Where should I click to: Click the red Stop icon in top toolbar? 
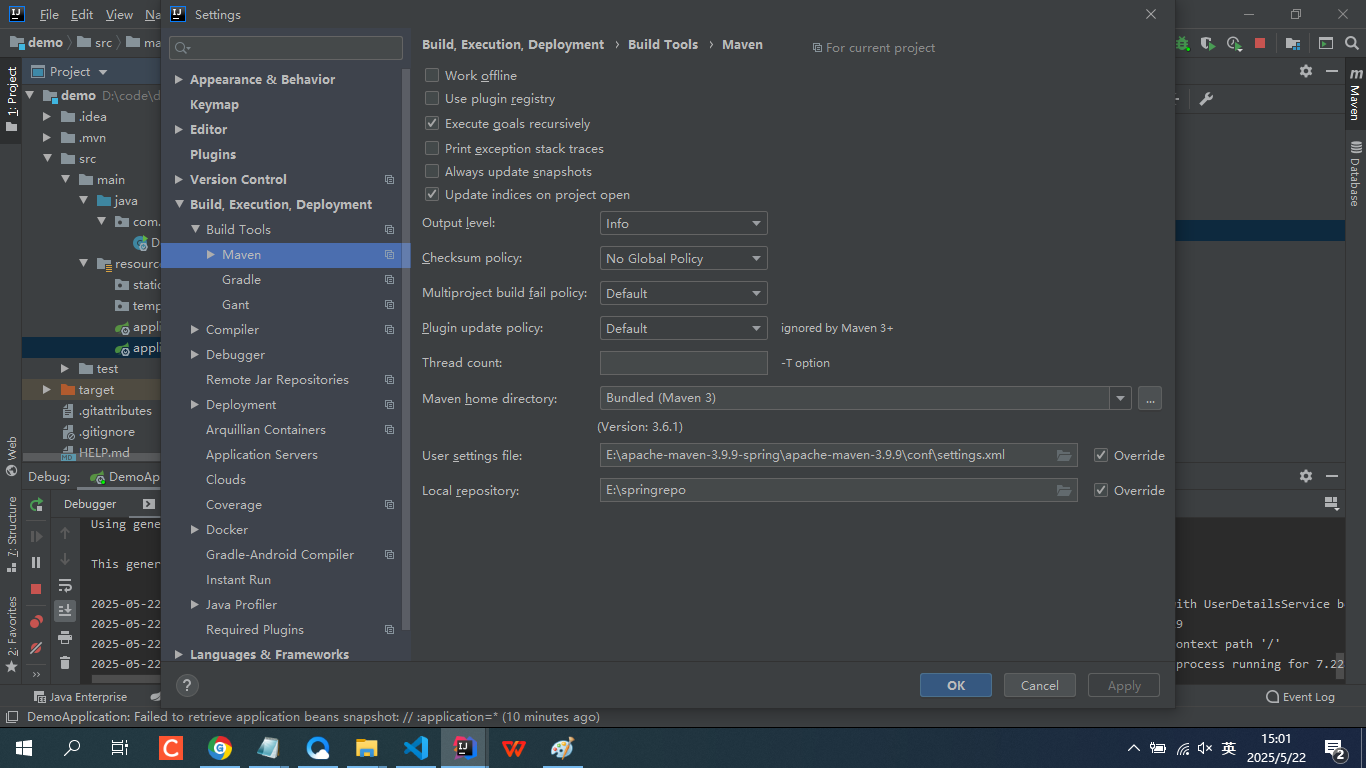pos(1260,44)
